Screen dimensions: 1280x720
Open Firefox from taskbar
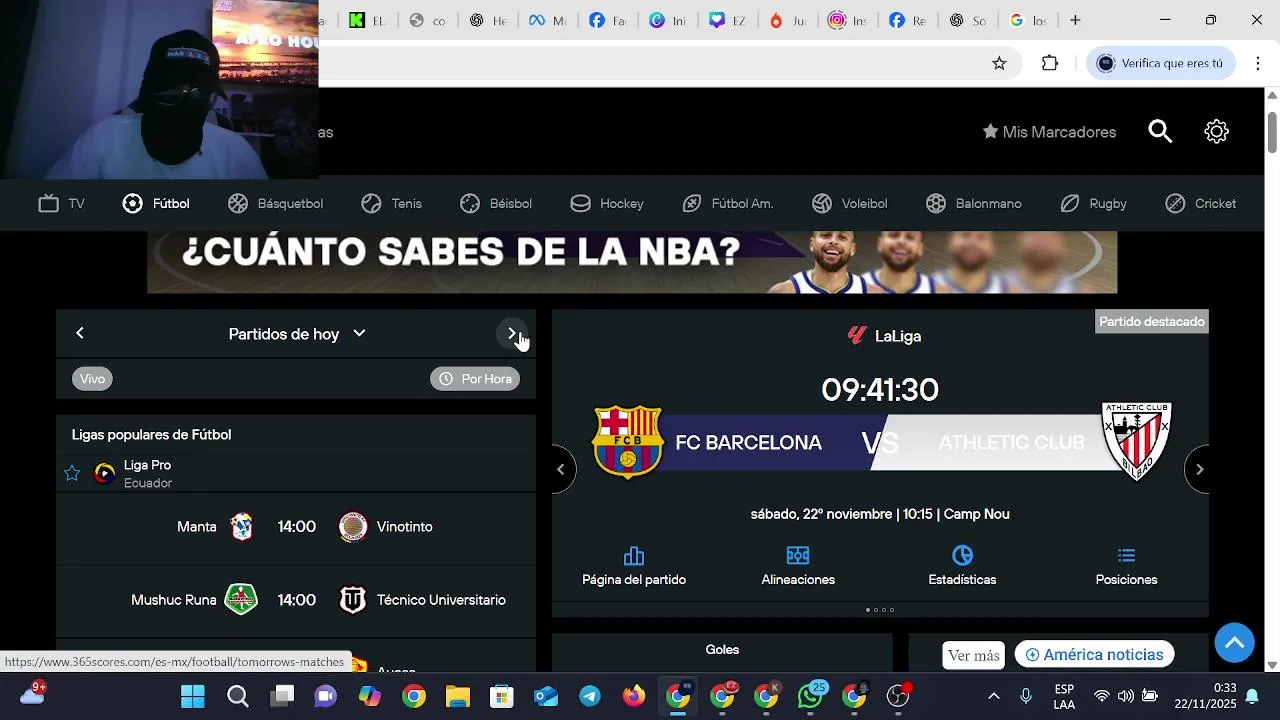pyautogui.click(x=634, y=696)
